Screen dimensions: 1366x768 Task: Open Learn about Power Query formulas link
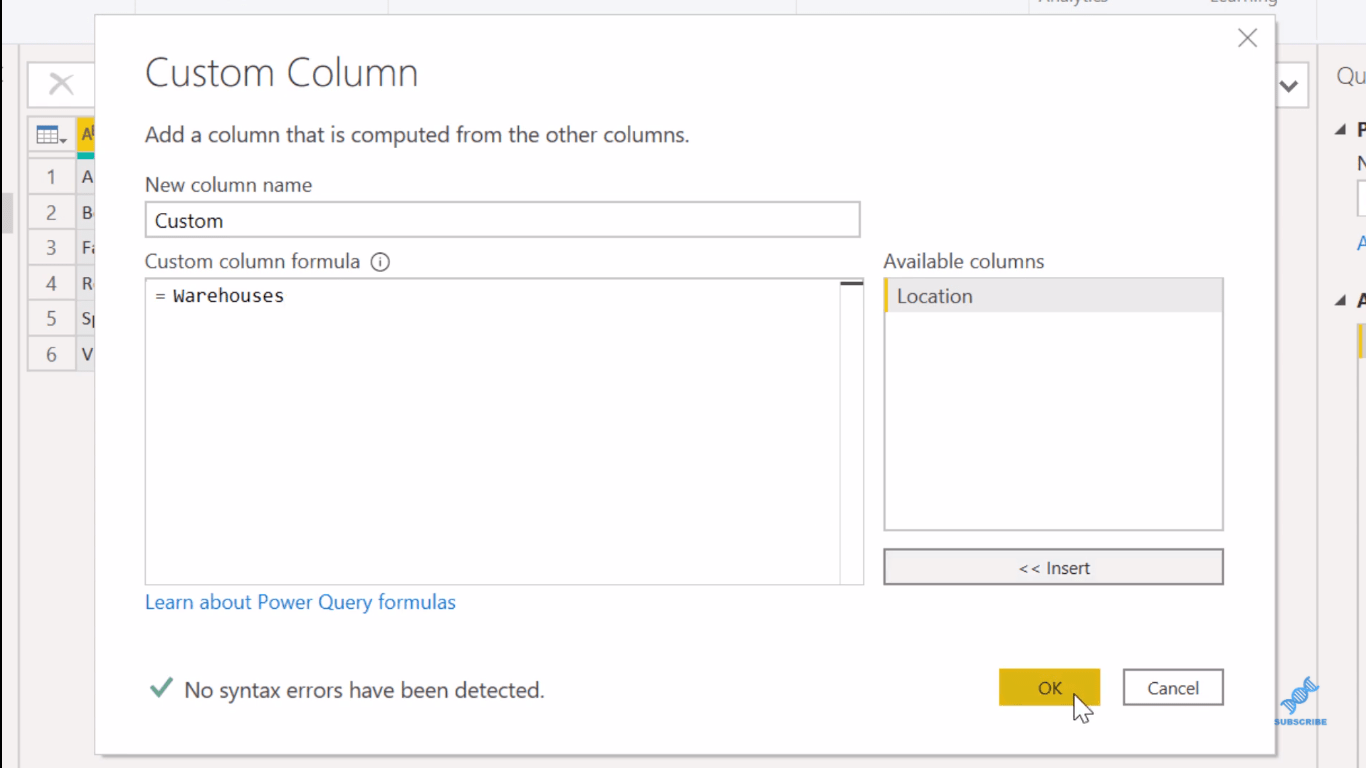pos(300,602)
